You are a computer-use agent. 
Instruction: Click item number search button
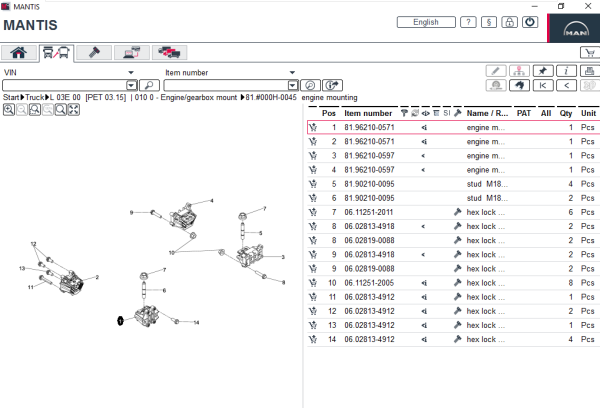310,85
